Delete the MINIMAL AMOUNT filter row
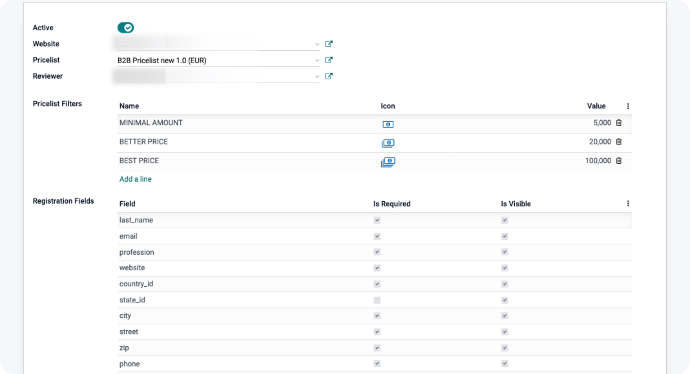The width and height of the screenshot is (690, 374). (619, 123)
